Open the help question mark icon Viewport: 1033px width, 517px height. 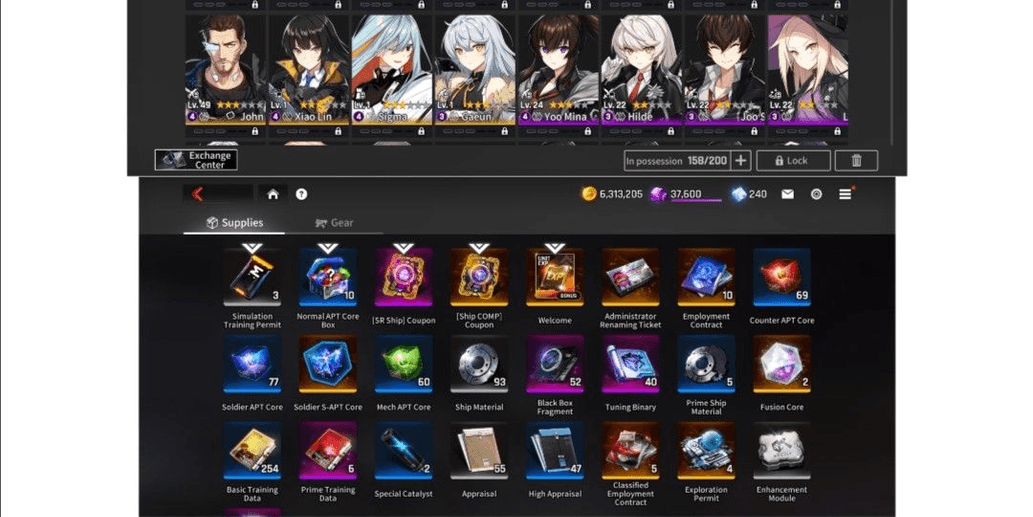[301, 194]
